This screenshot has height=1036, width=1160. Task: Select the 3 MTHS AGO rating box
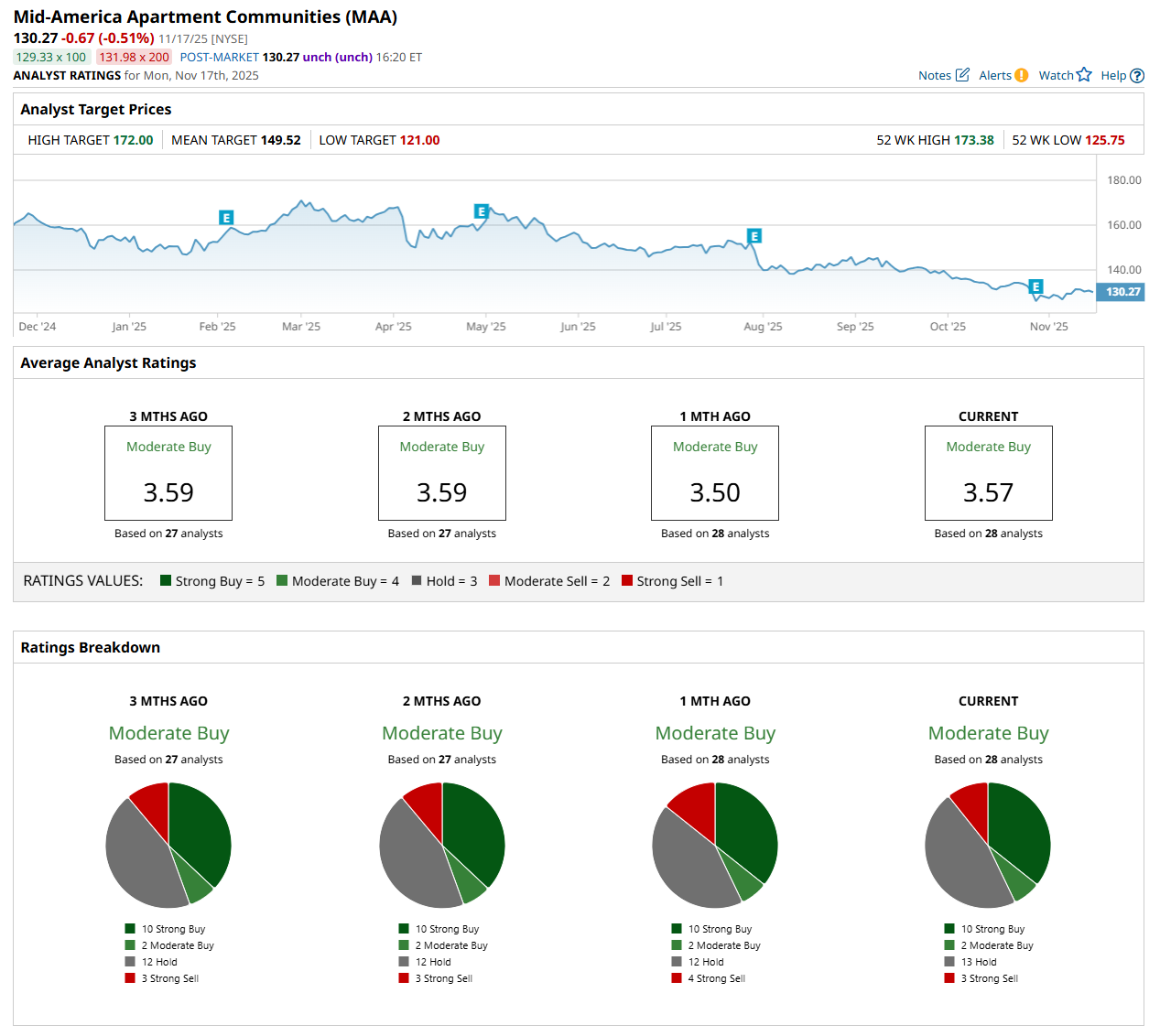(168, 473)
